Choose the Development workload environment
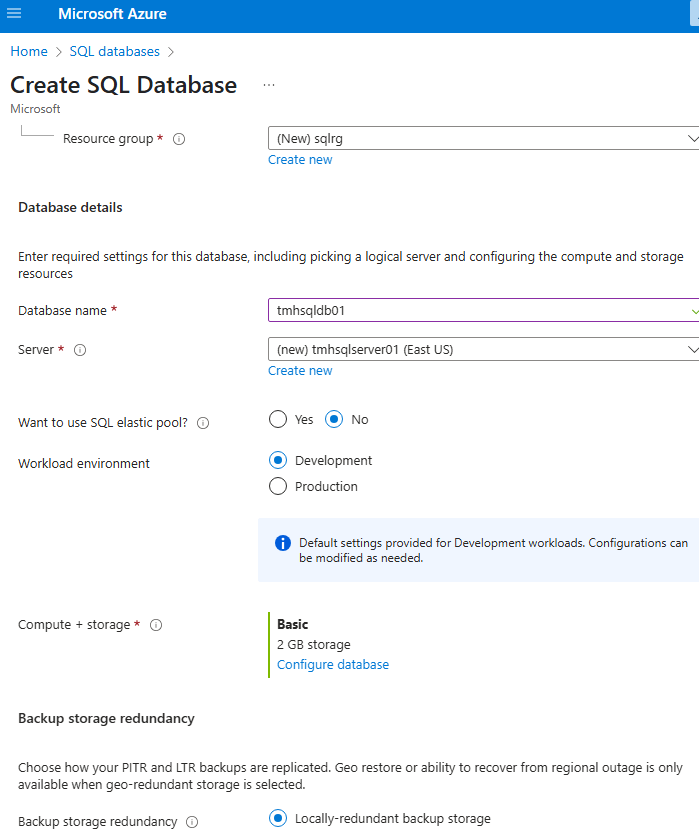699x835 pixels. 278,461
